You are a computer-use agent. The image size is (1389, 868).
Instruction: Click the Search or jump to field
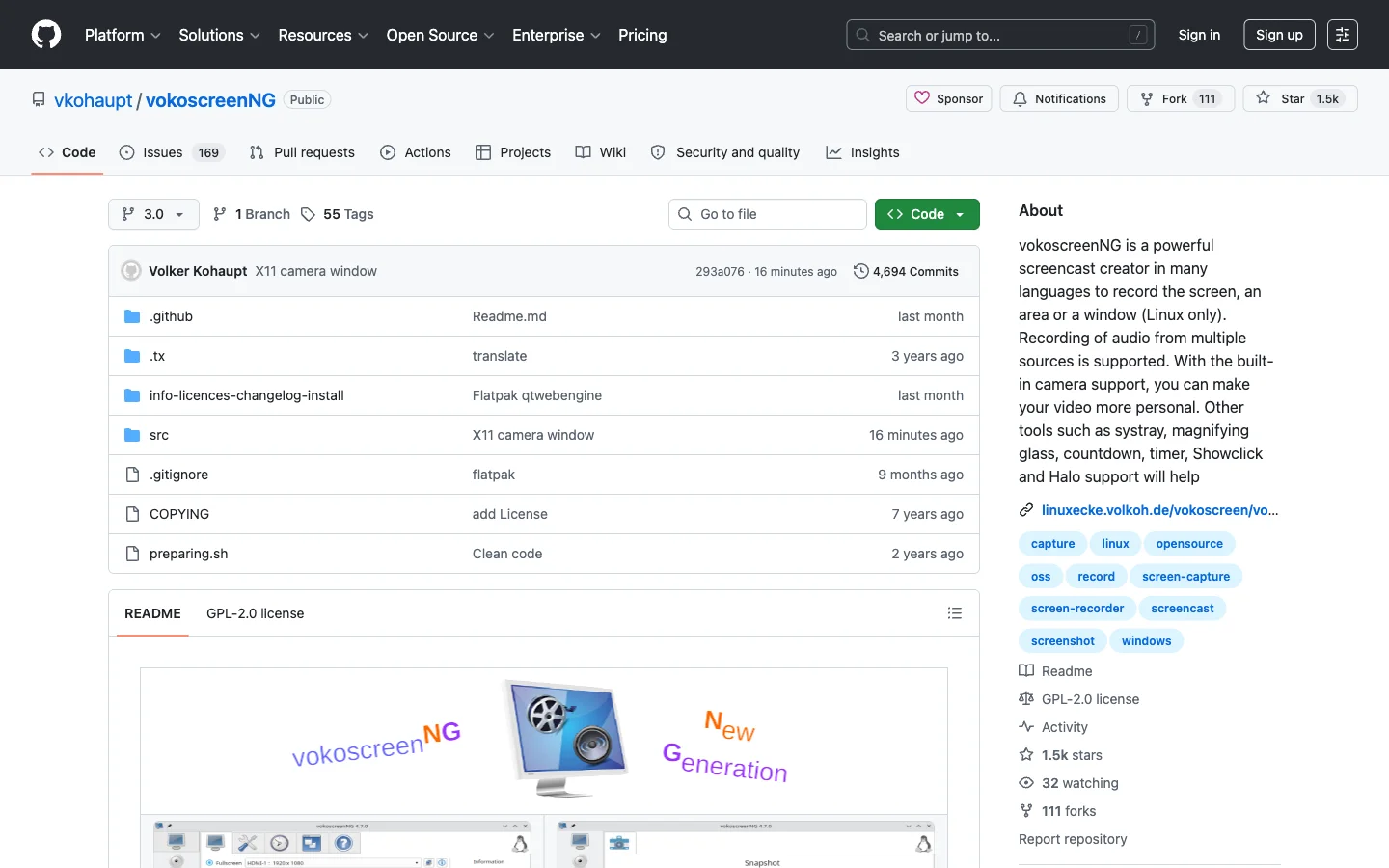[x=1000, y=35]
